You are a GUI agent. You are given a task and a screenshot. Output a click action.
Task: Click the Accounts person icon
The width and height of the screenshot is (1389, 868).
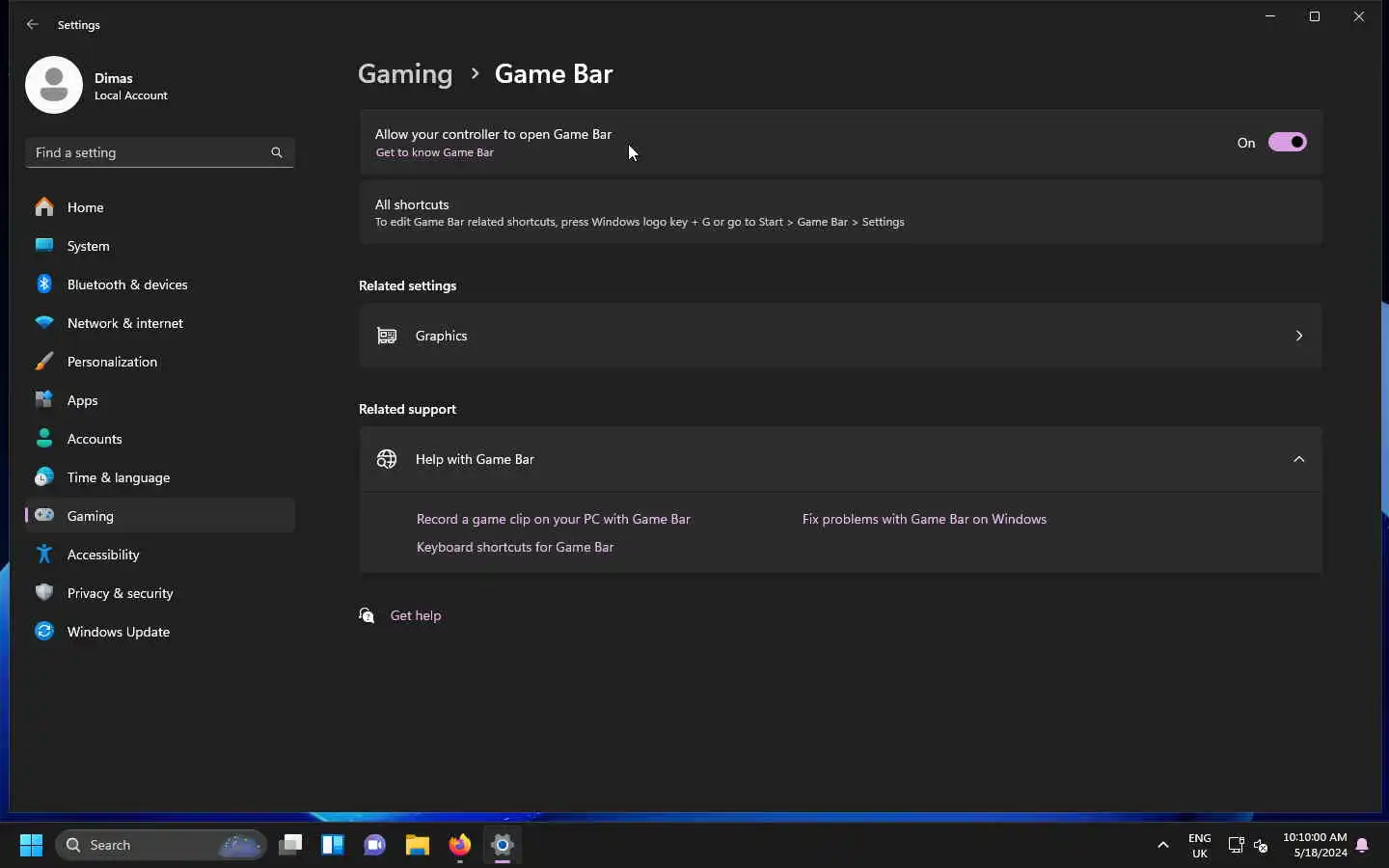coord(44,439)
